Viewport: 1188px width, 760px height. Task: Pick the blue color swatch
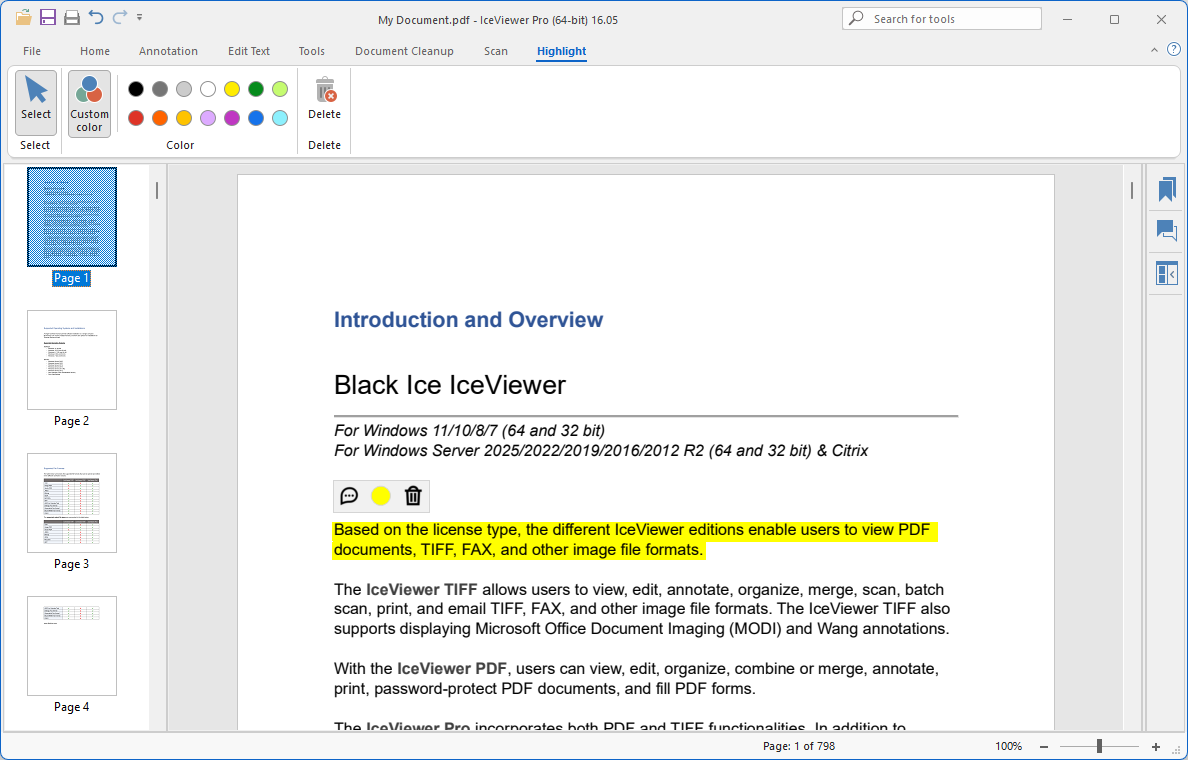click(256, 118)
